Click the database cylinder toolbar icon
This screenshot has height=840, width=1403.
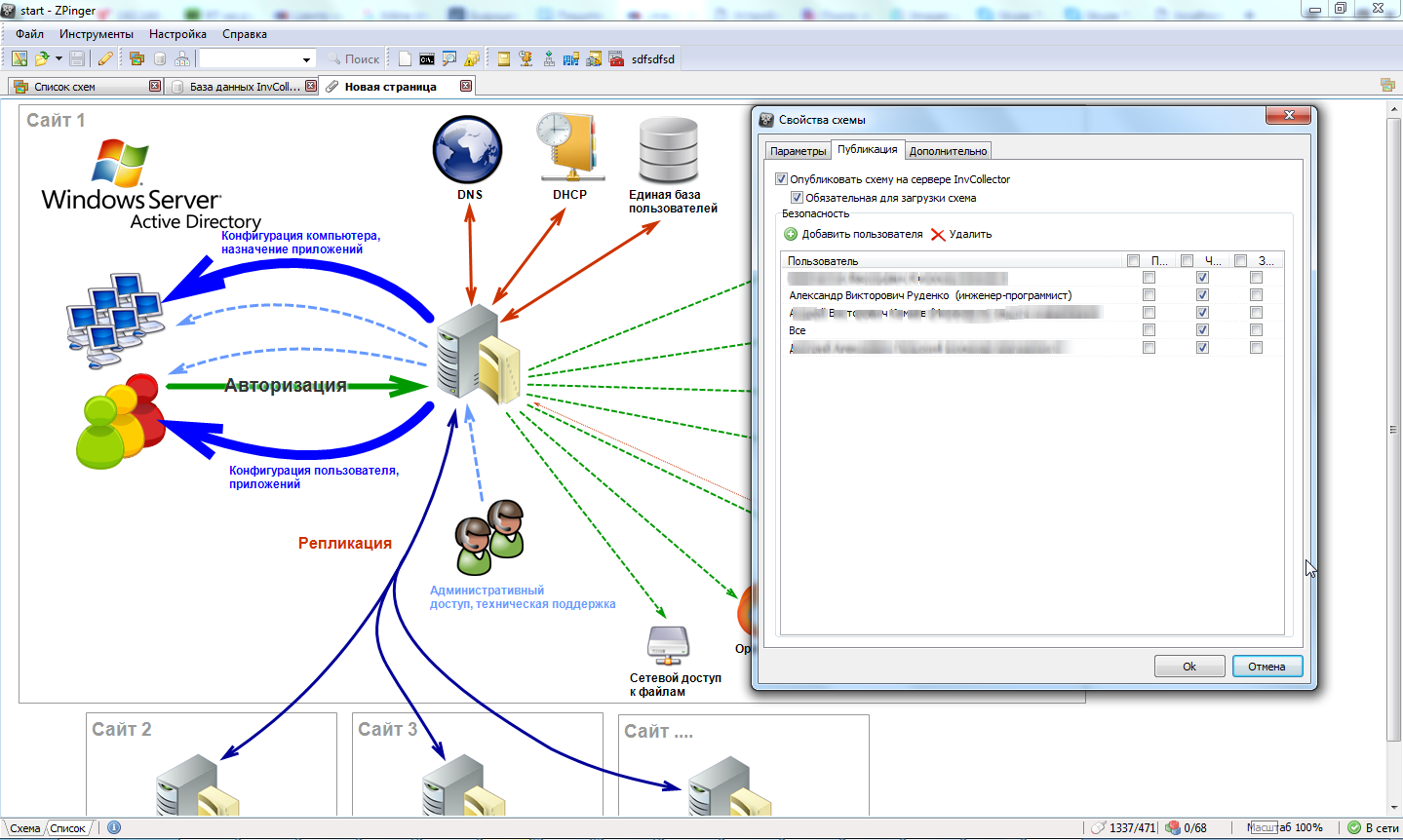tap(160, 59)
